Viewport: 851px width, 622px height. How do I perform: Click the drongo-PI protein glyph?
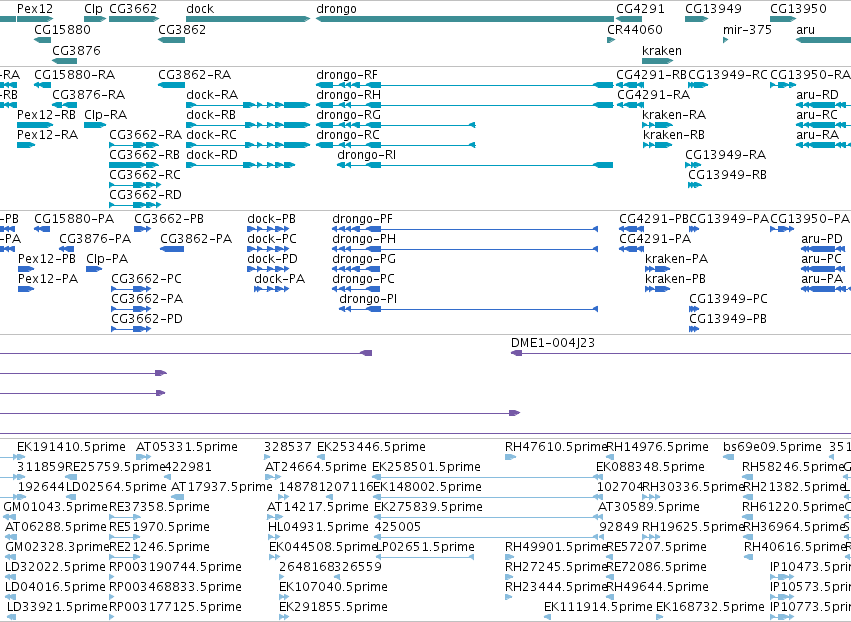click(x=468, y=309)
